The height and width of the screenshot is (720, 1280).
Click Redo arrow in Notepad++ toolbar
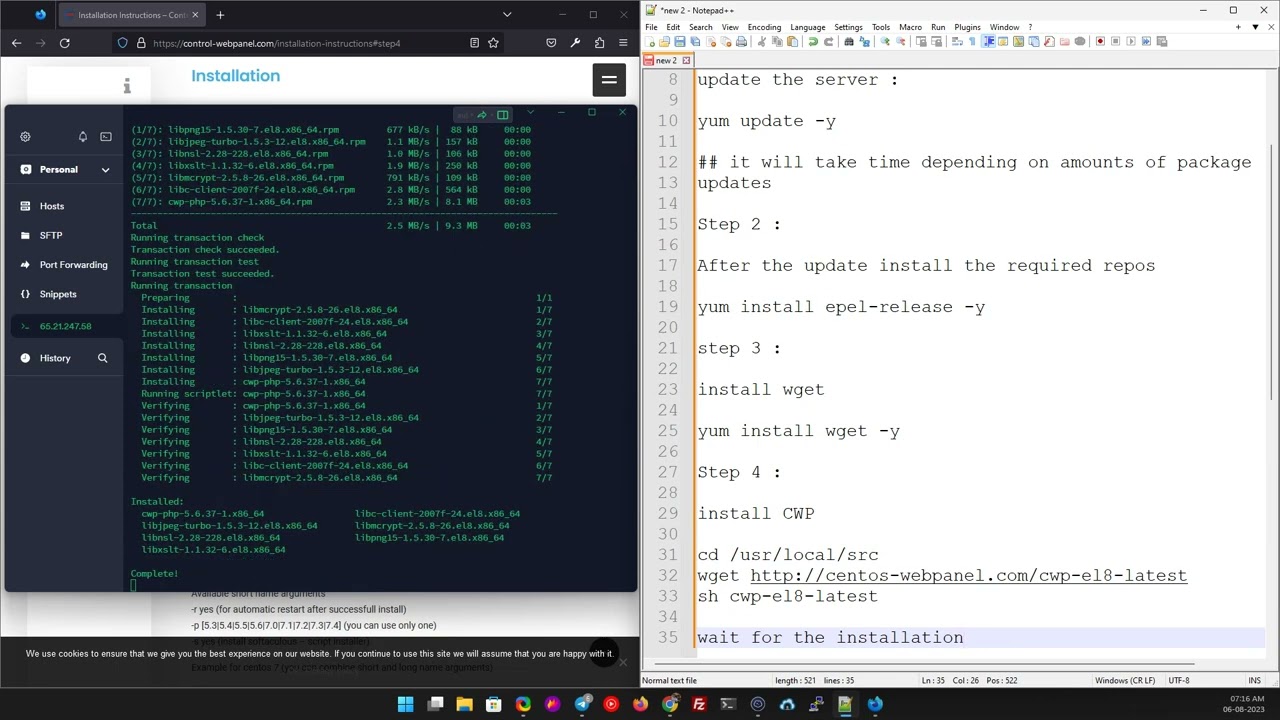click(x=829, y=41)
